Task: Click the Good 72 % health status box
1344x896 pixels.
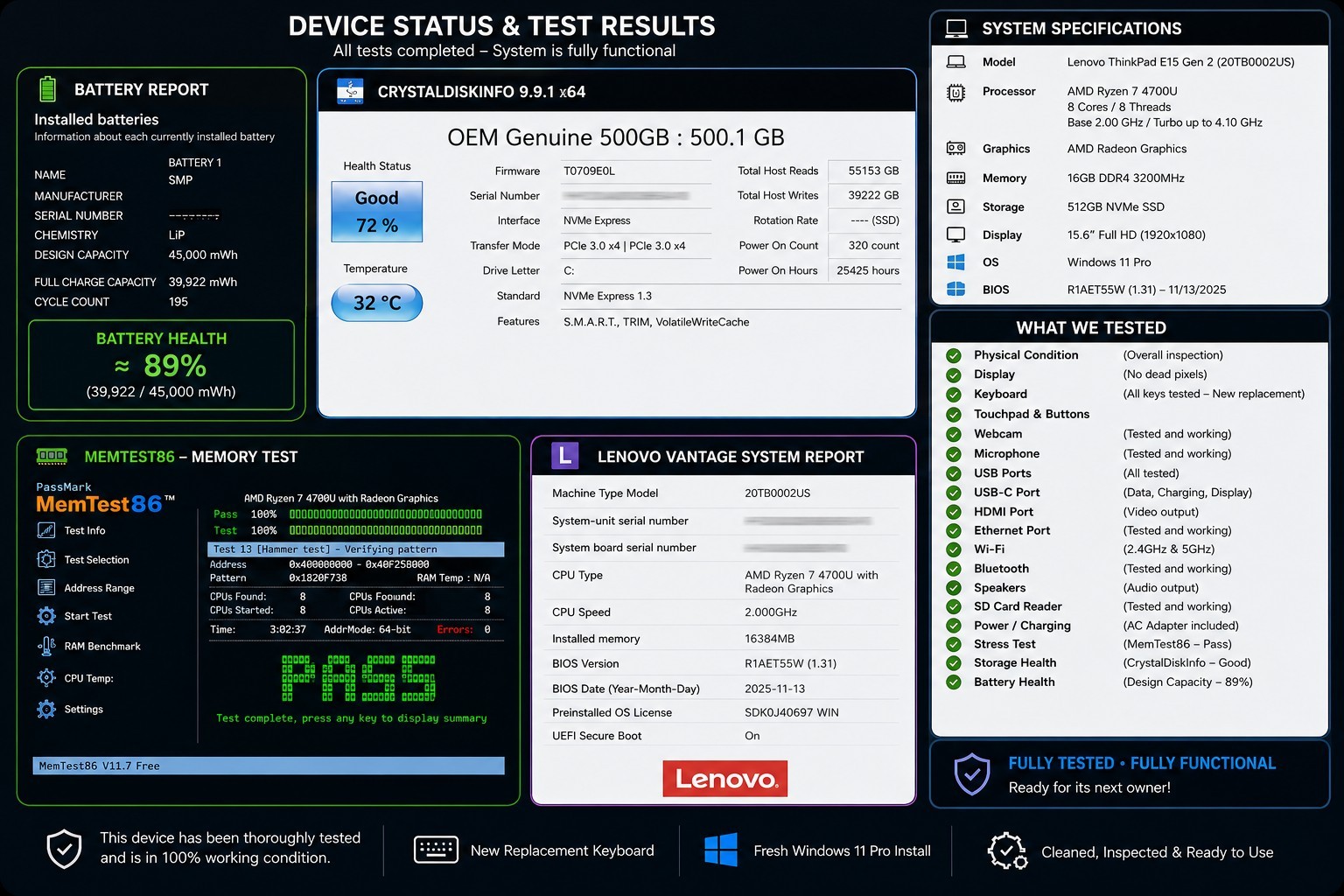Action: click(377, 212)
